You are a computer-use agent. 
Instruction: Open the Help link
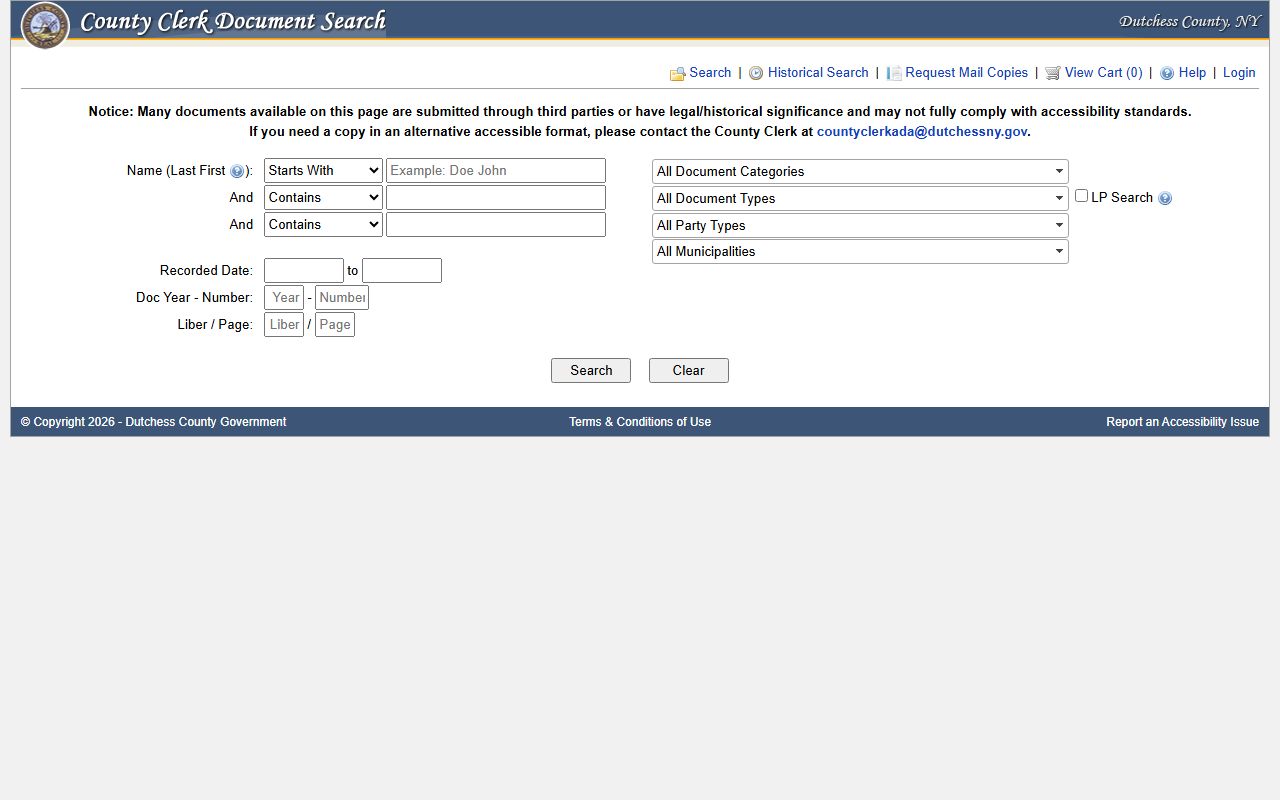(1192, 73)
